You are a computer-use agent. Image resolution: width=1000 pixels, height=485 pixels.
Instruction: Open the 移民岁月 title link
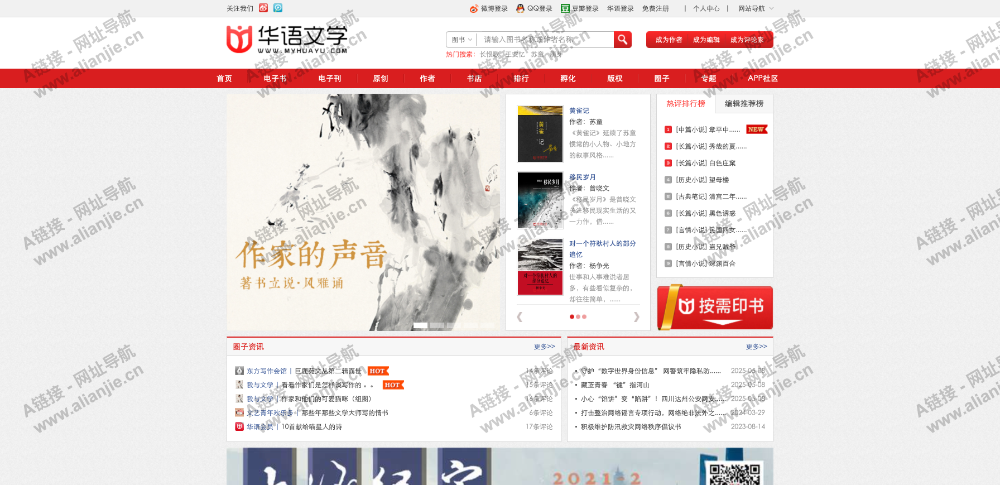(583, 177)
